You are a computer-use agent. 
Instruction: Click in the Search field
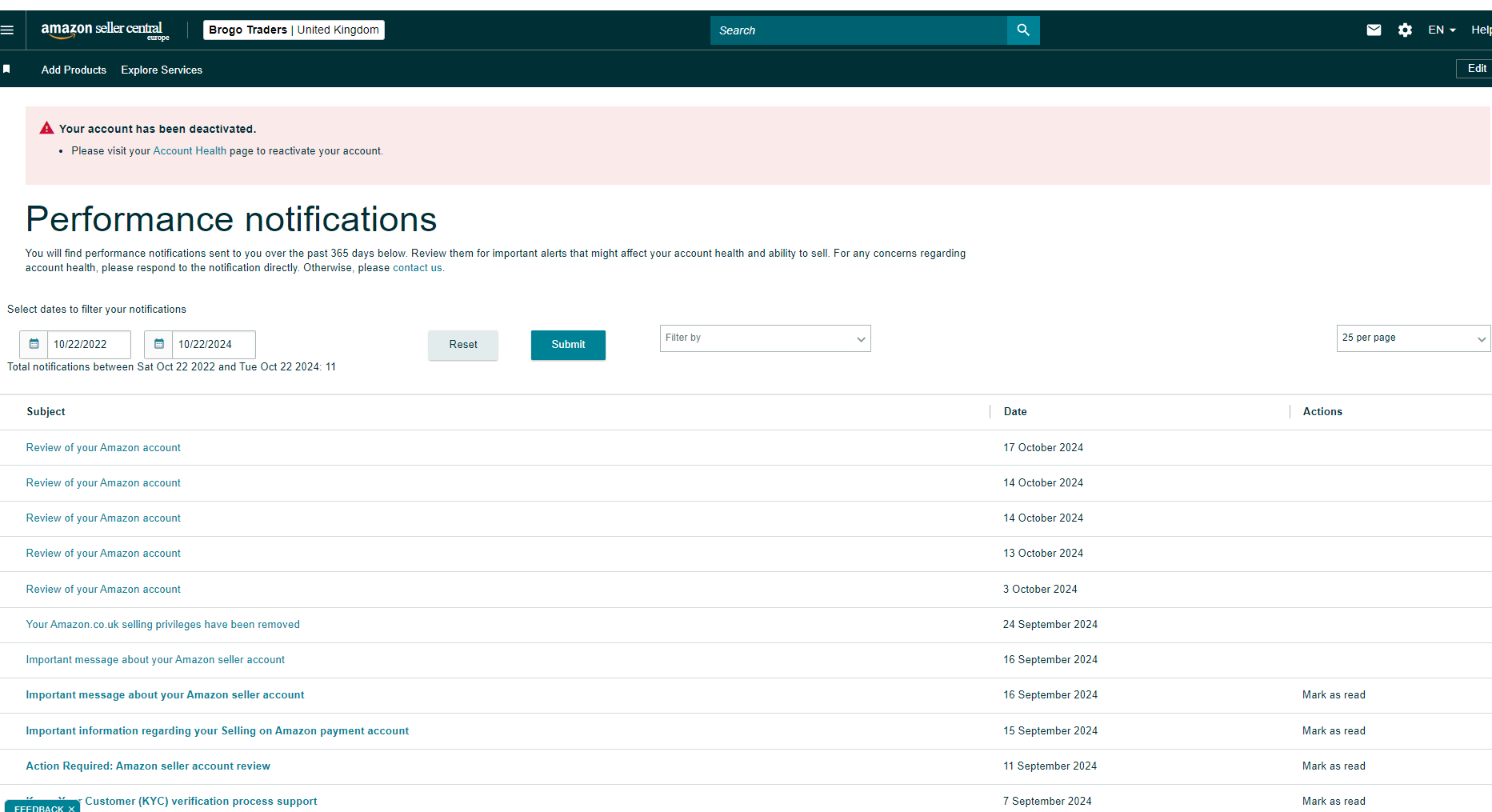coord(858,30)
